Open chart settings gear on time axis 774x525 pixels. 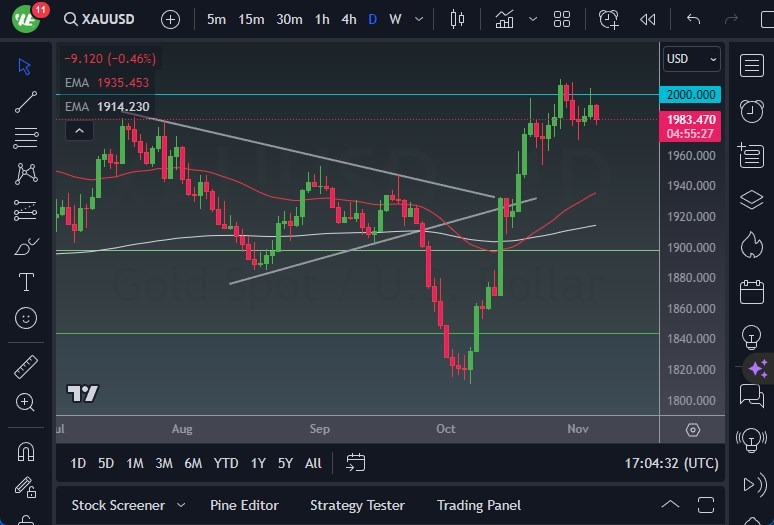point(693,429)
